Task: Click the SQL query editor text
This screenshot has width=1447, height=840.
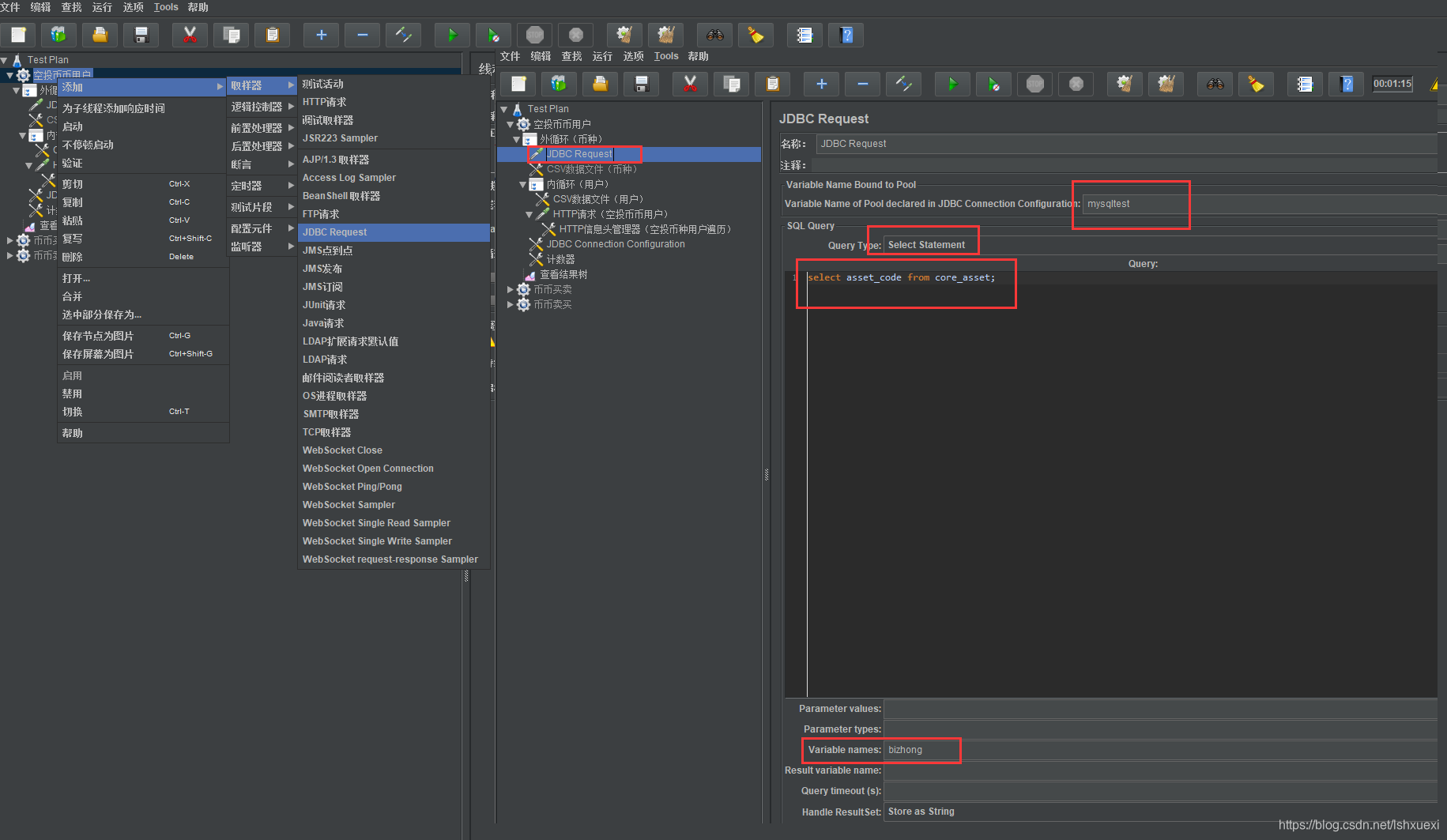Action: click(x=901, y=277)
